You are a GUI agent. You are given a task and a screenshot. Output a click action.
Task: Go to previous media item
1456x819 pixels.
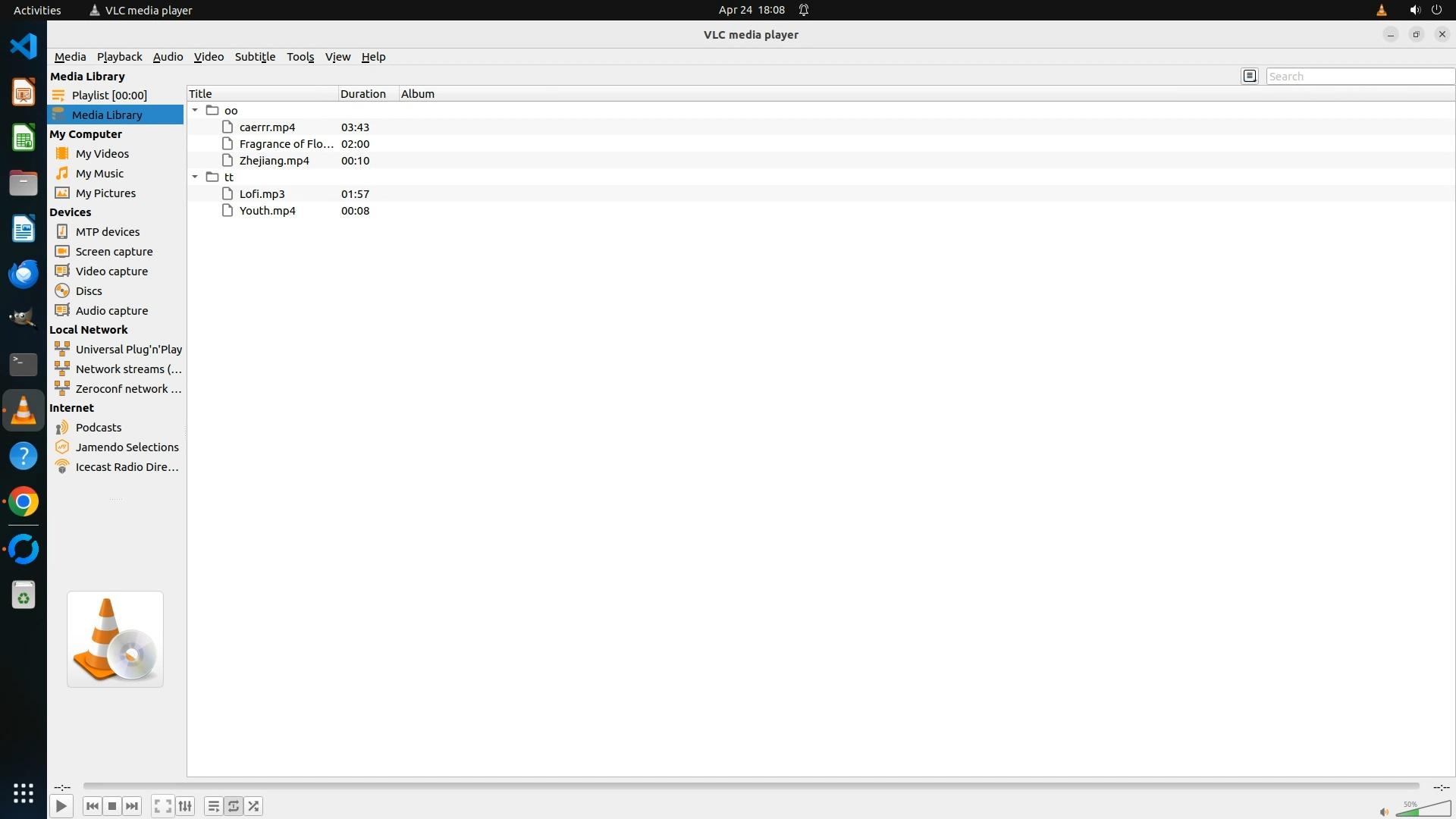pos(93,806)
